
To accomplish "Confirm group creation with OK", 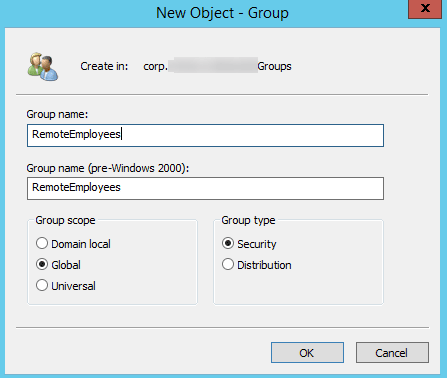I will [x=307, y=352].
